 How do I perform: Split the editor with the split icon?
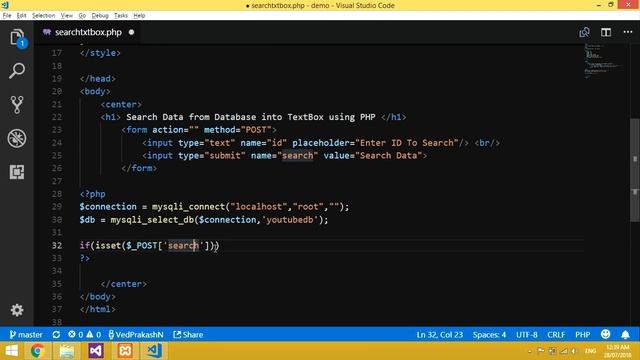[606, 32]
